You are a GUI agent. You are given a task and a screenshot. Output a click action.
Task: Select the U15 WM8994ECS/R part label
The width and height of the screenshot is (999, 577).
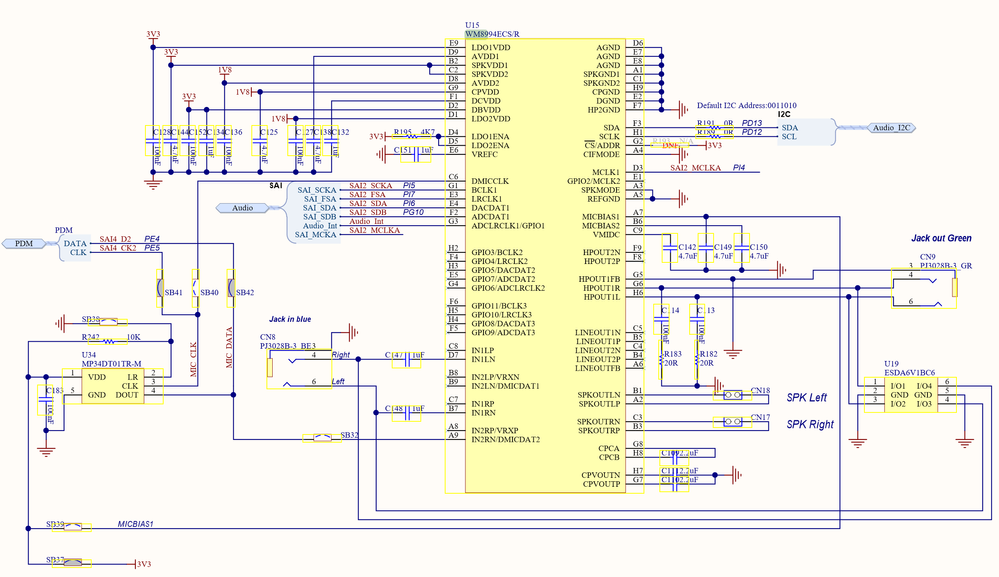(x=492, y=29)
